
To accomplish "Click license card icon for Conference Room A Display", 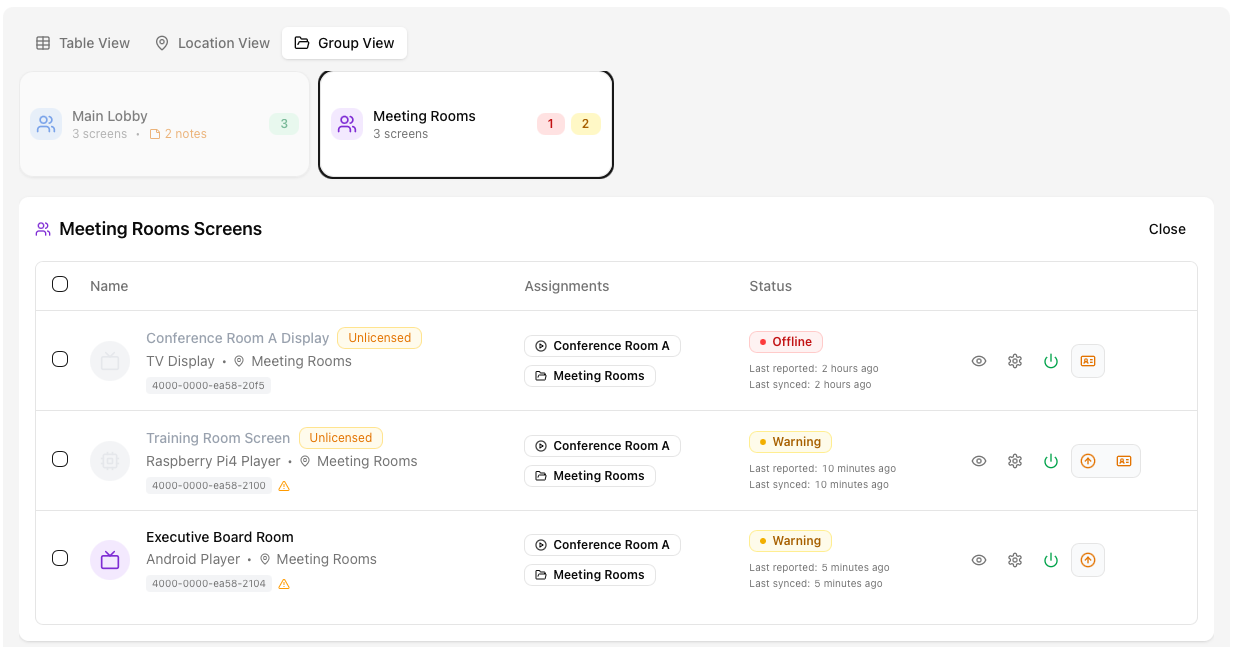I will click(x=1088, y=361).
